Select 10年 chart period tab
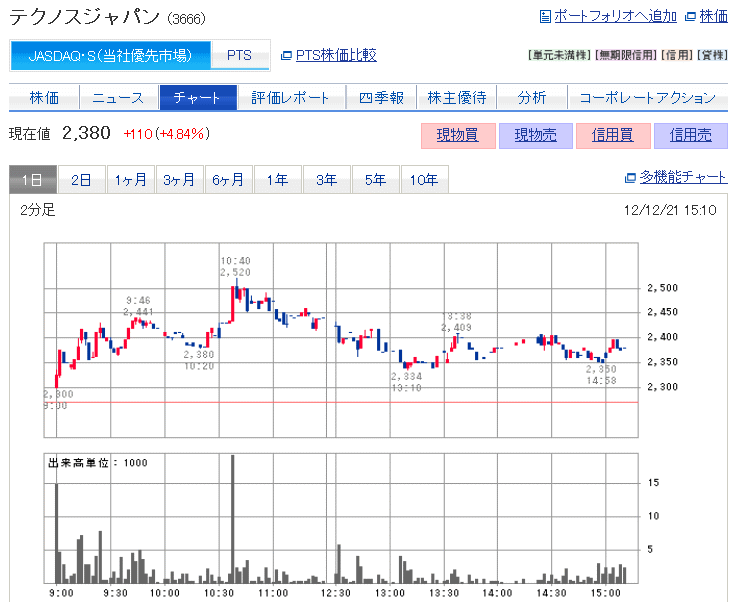Image resolution: width=734 pixels, height=602 pixels. pos(425,179)
